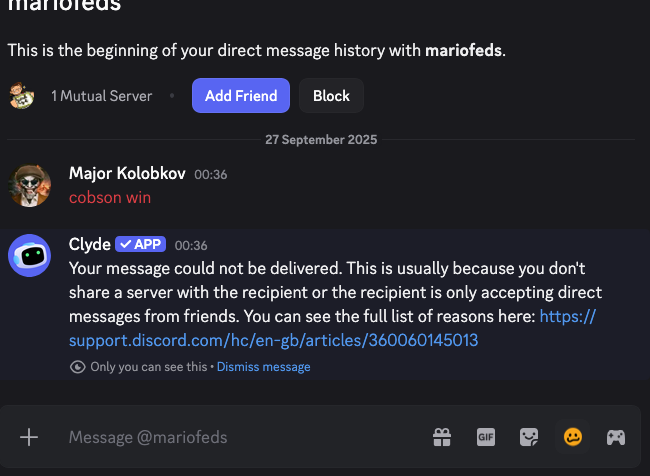Open the sticker picker
Screen dimensions: 650x476
click(x=529, y=437)
